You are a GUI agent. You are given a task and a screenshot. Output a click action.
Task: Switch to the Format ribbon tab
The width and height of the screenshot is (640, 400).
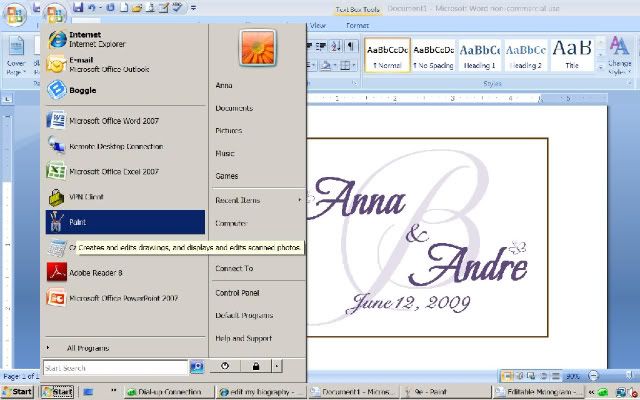point(357,25)
